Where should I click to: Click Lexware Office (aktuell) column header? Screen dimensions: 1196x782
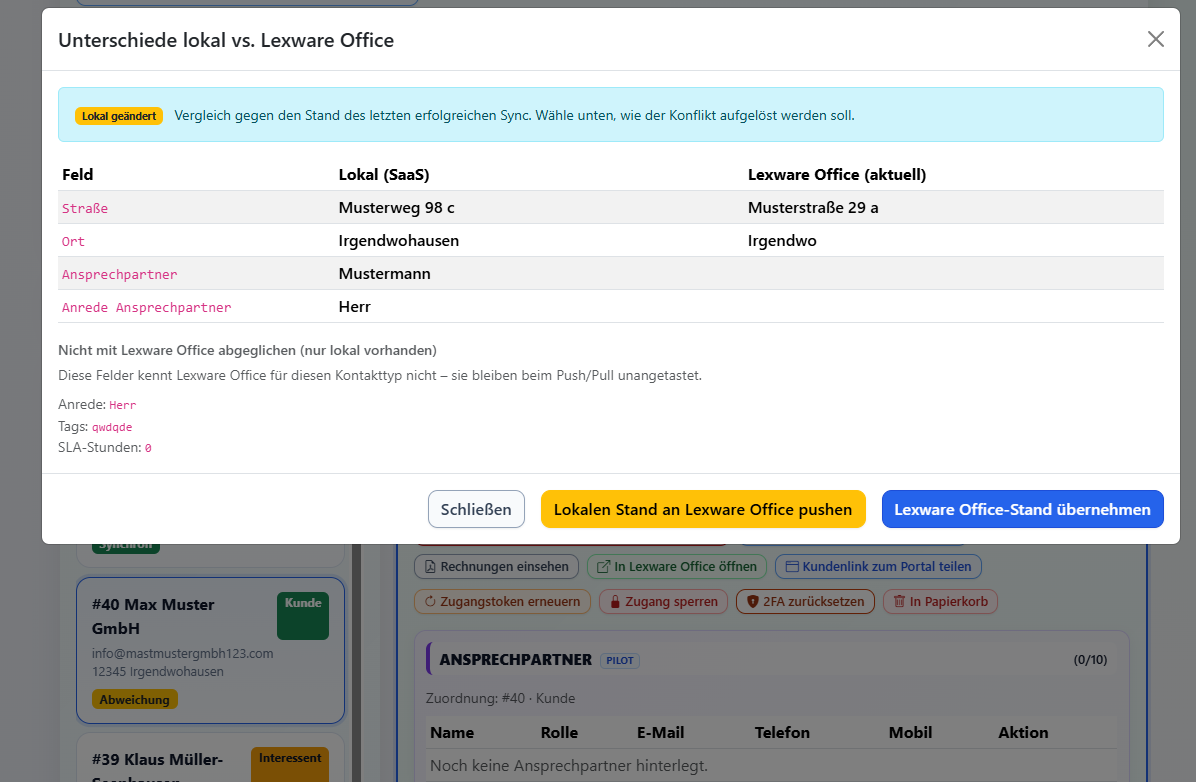click(x=837, y=175)
